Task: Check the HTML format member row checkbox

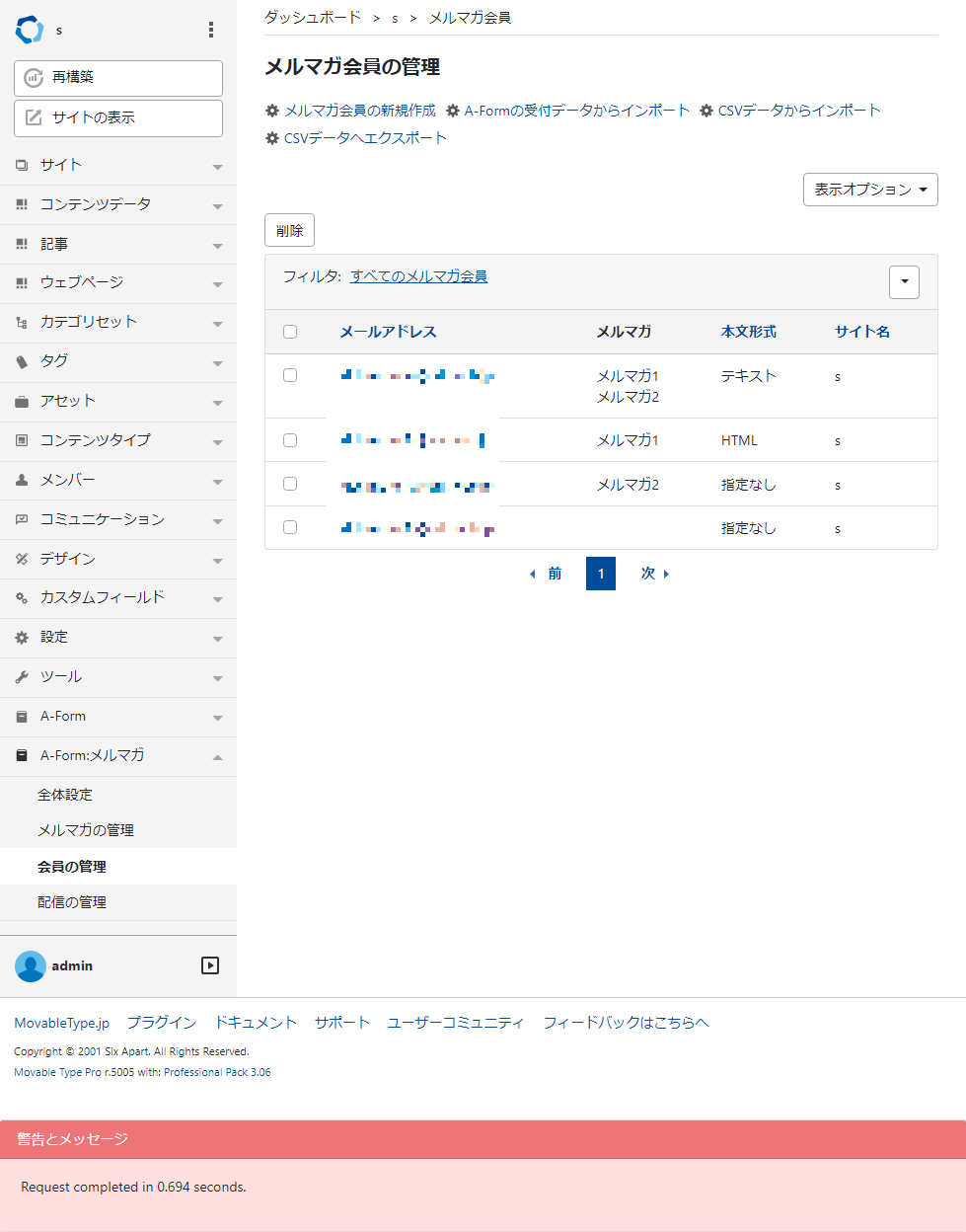Action: 290,440
